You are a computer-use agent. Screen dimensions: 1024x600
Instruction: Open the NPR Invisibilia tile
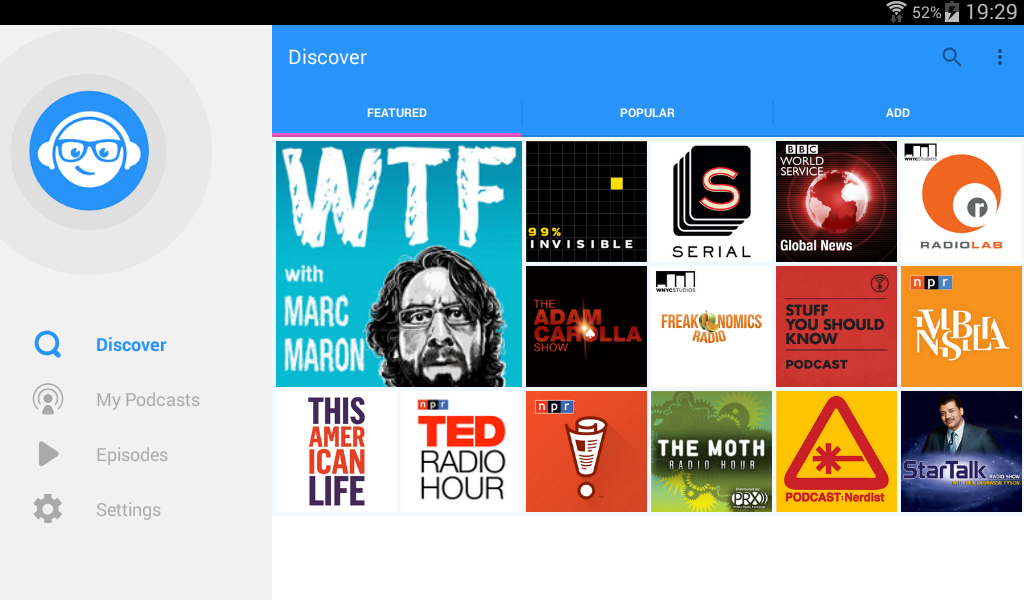pos(961,326)
